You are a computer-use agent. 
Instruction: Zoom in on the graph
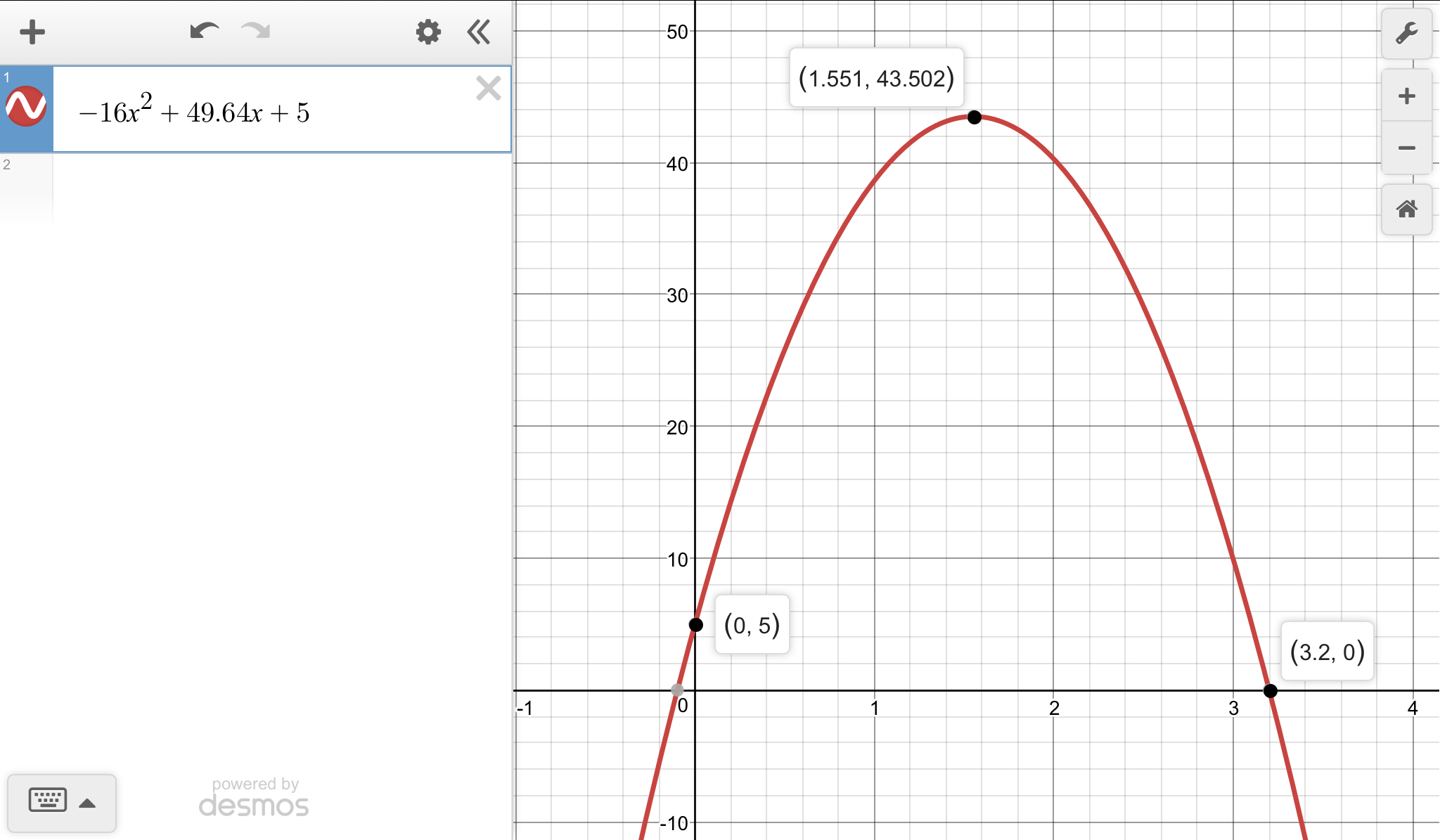1406,96
